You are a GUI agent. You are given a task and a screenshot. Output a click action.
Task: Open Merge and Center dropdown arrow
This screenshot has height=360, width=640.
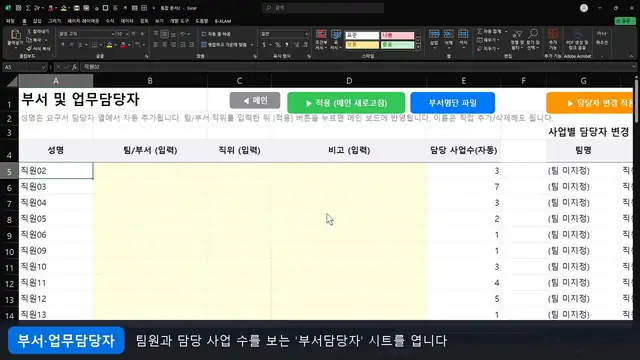(x=252, y=45)
